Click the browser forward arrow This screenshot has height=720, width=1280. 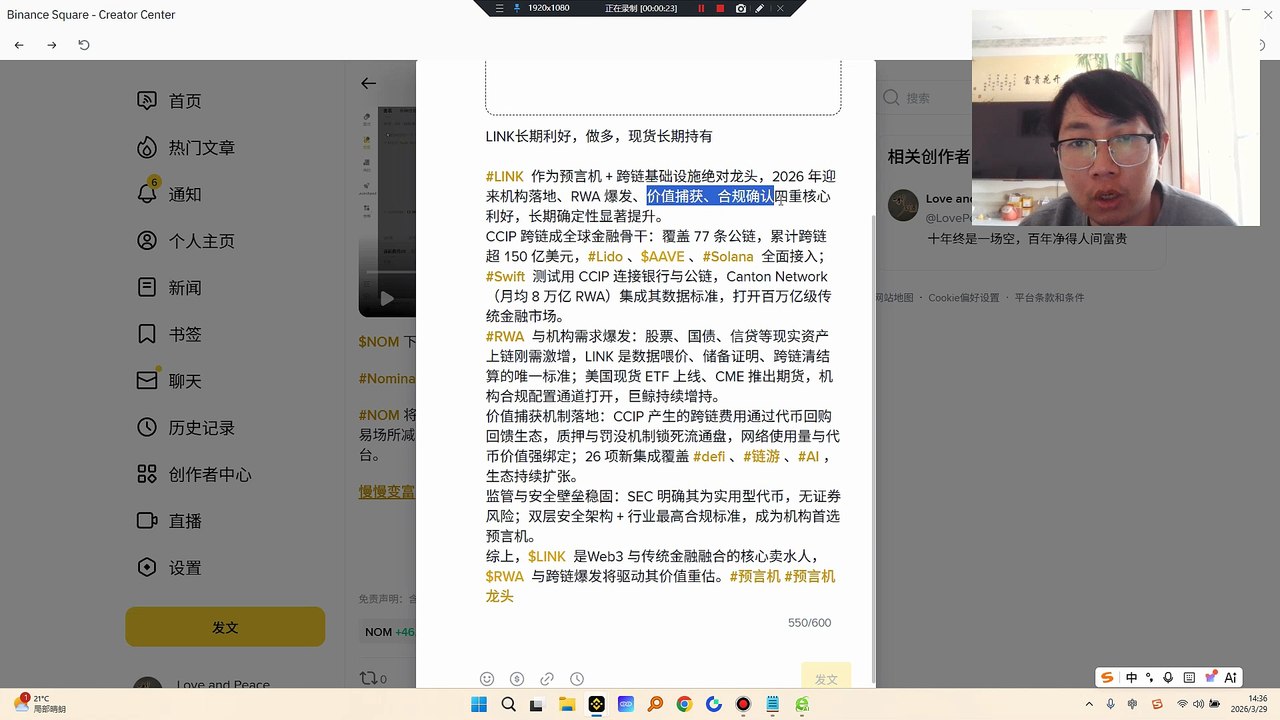tap(52, 45)
